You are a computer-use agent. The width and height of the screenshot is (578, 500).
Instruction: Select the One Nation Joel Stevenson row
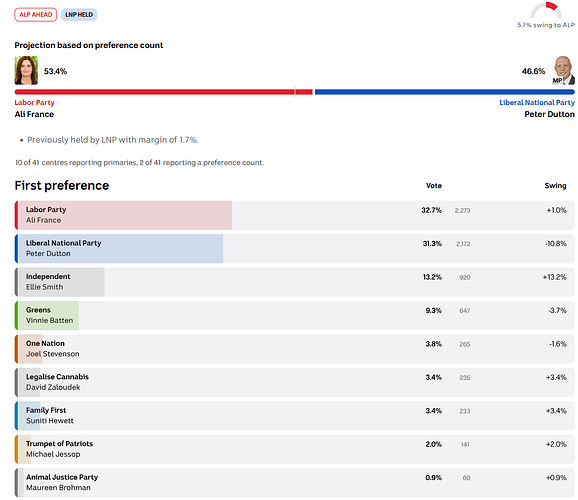tap(295, 349)
